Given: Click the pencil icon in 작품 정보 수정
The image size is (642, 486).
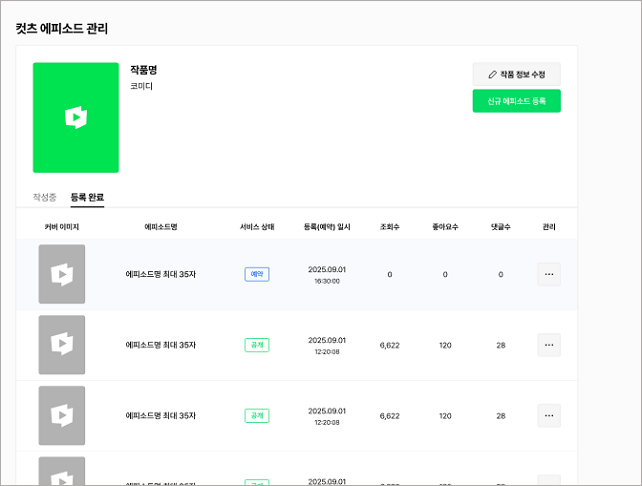Looking at the screenshot, I should pyautogui.click(x=492, y=75).
